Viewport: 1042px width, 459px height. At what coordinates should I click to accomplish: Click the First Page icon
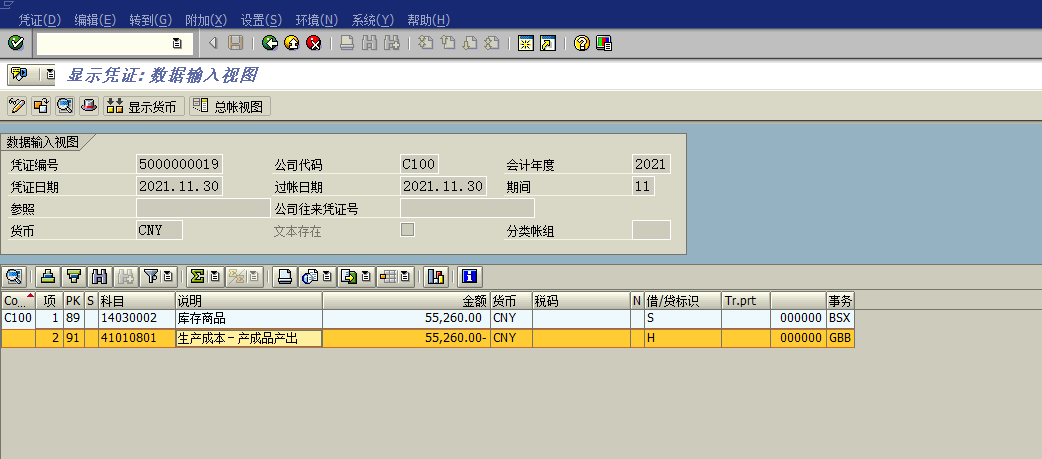tap(425, 43)
